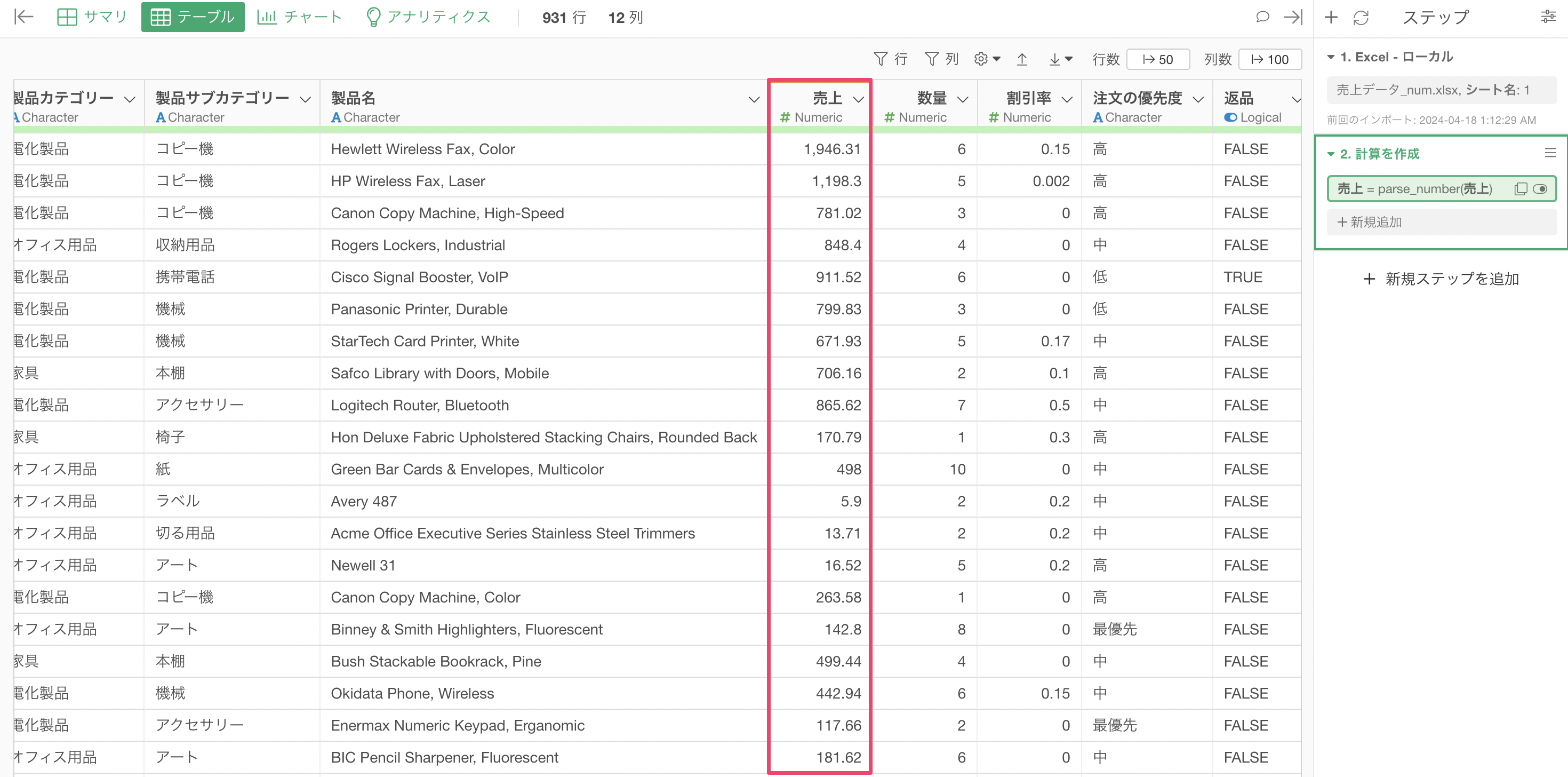Image resolution: width=1568 pixels, height=777 pixels.
Task: Click the Character type icon under 注文の優先度
Action: coord(1098,117)
